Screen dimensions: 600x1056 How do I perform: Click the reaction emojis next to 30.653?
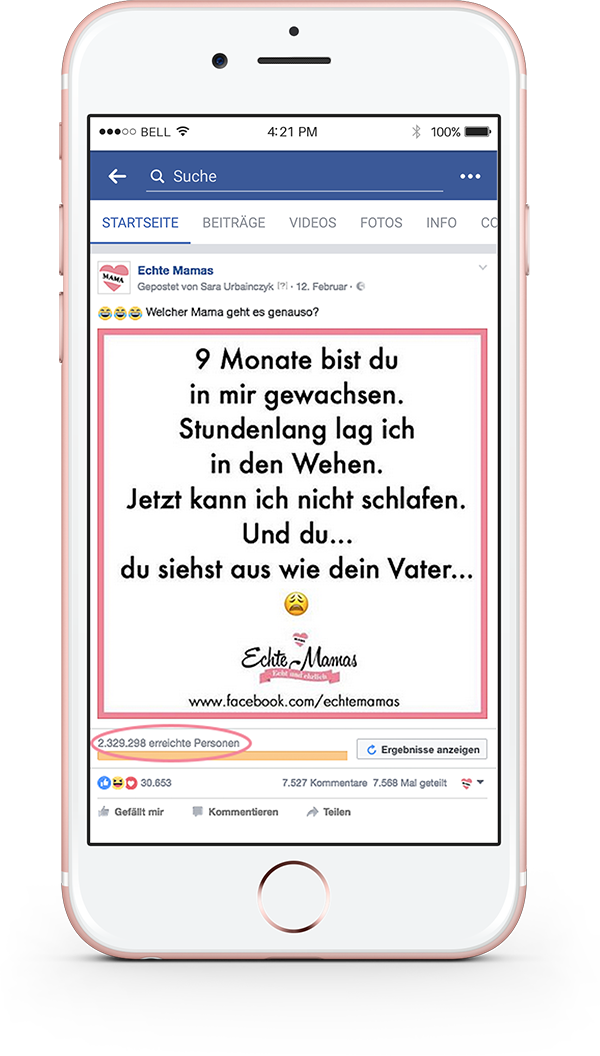(118, 783)
